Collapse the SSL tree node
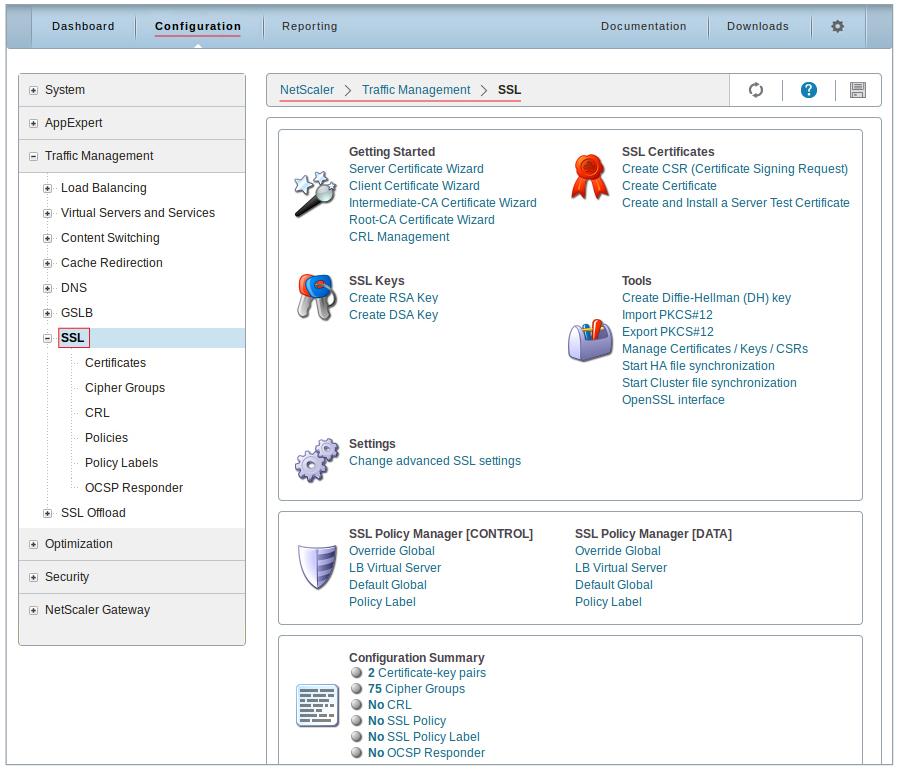The height and width of the screenshot is (771, 898). pyautogui.click(x=48, y=339)
